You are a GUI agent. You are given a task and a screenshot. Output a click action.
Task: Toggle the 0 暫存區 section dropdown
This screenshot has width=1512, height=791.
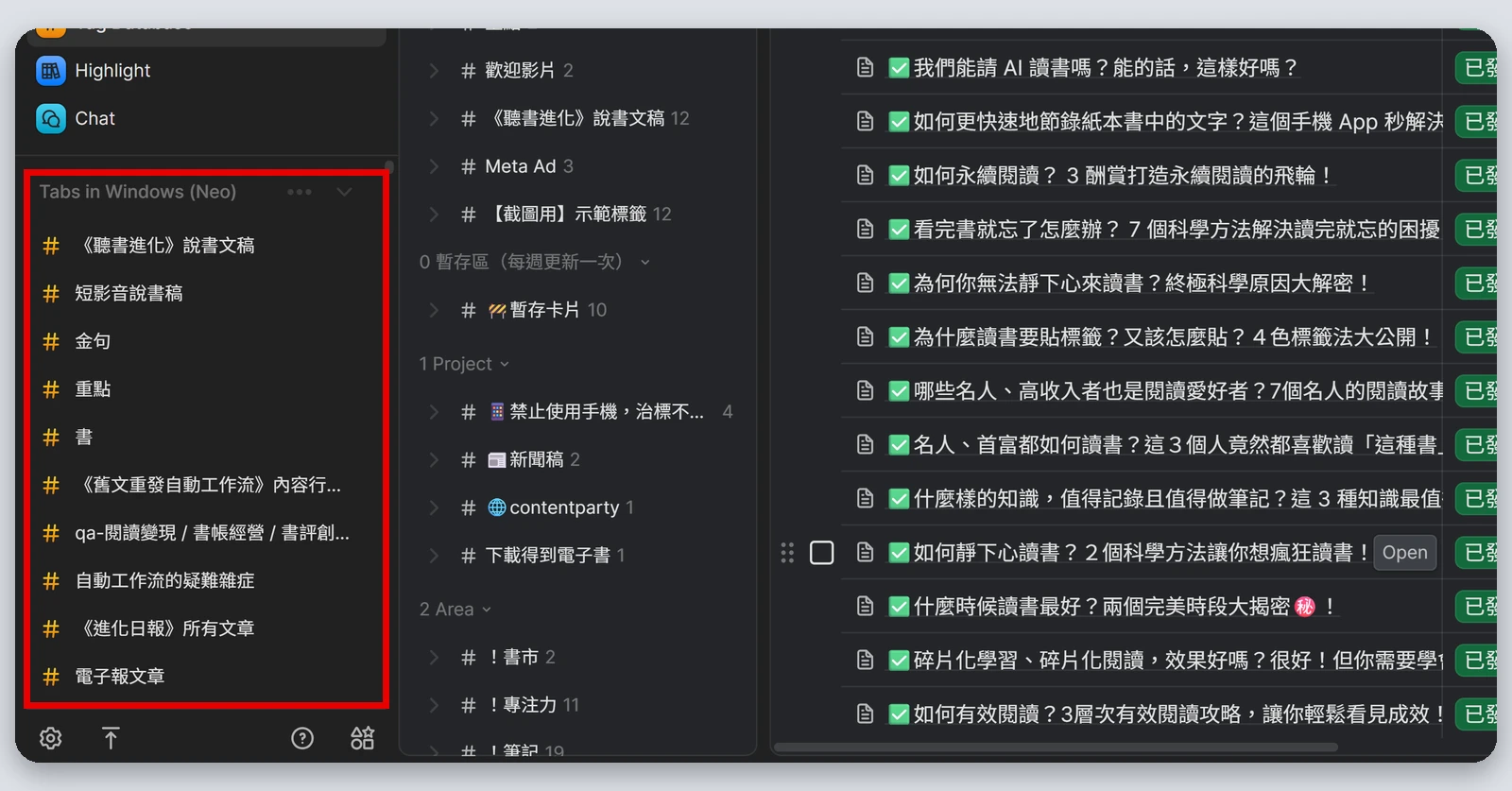point(645,262)
